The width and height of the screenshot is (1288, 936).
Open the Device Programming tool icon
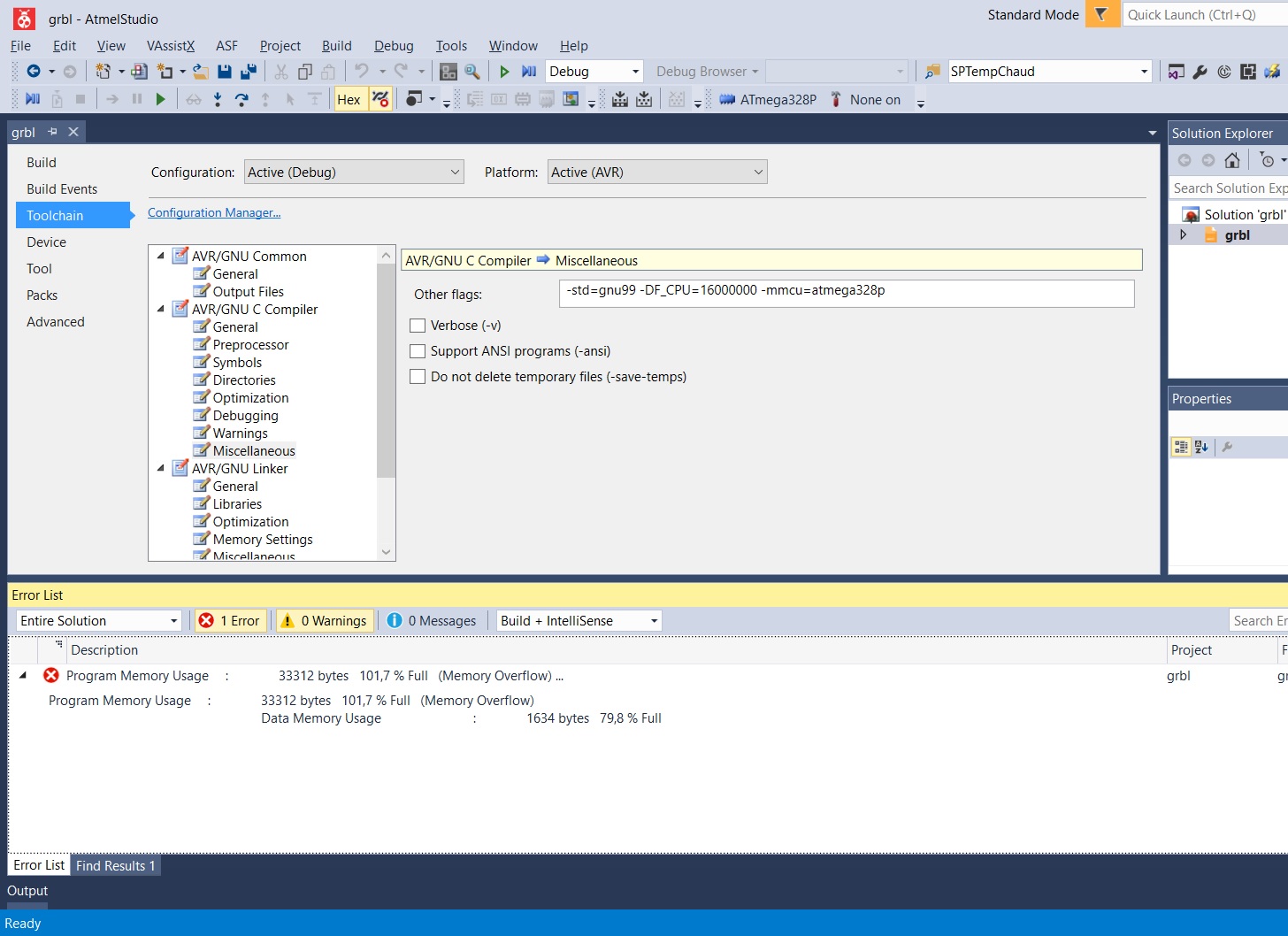tap(1200, 71)
